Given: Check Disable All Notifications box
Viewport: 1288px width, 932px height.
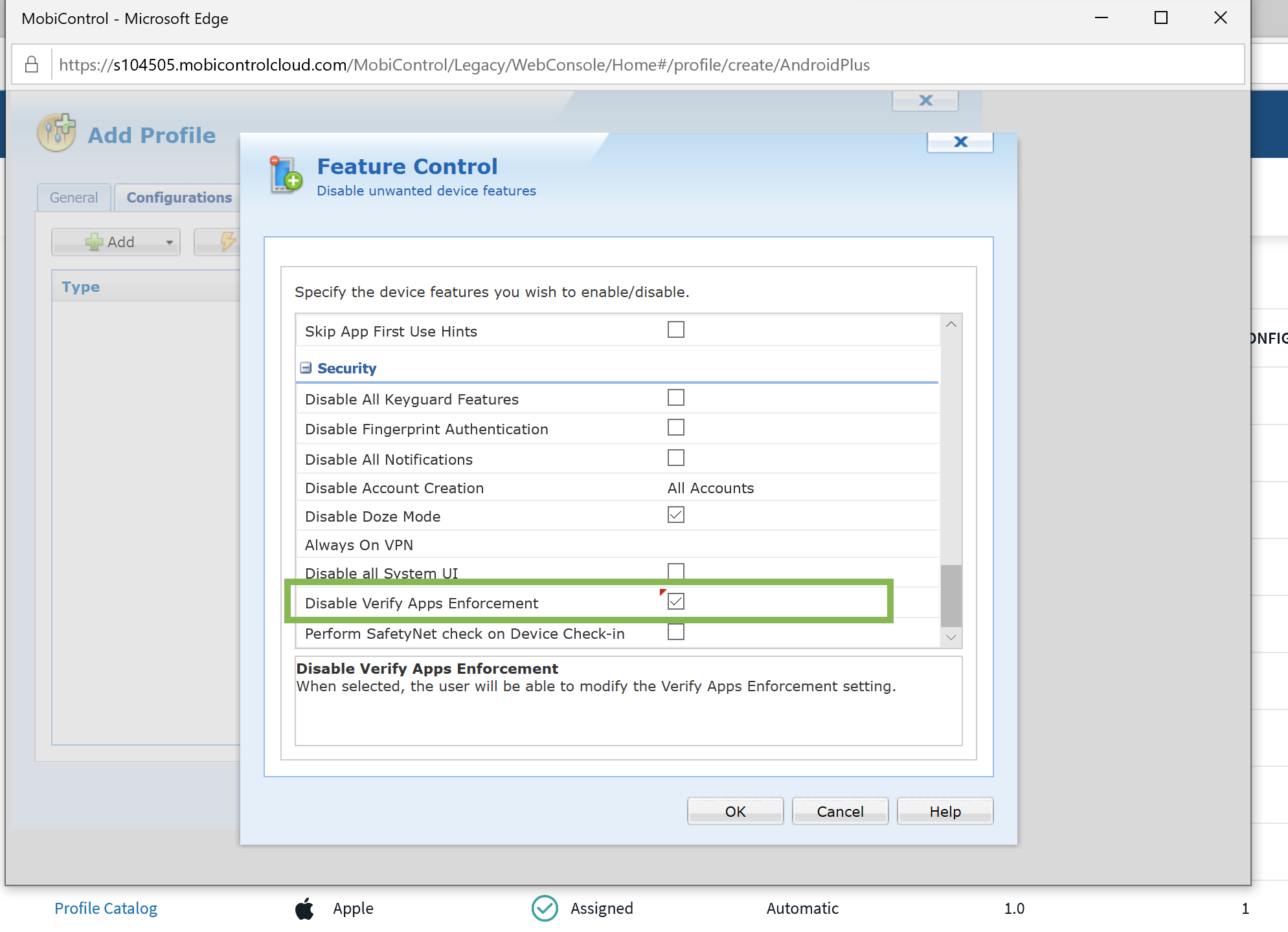Looking at the screenshot, I should pyautogui.click(x=676, y=458).
